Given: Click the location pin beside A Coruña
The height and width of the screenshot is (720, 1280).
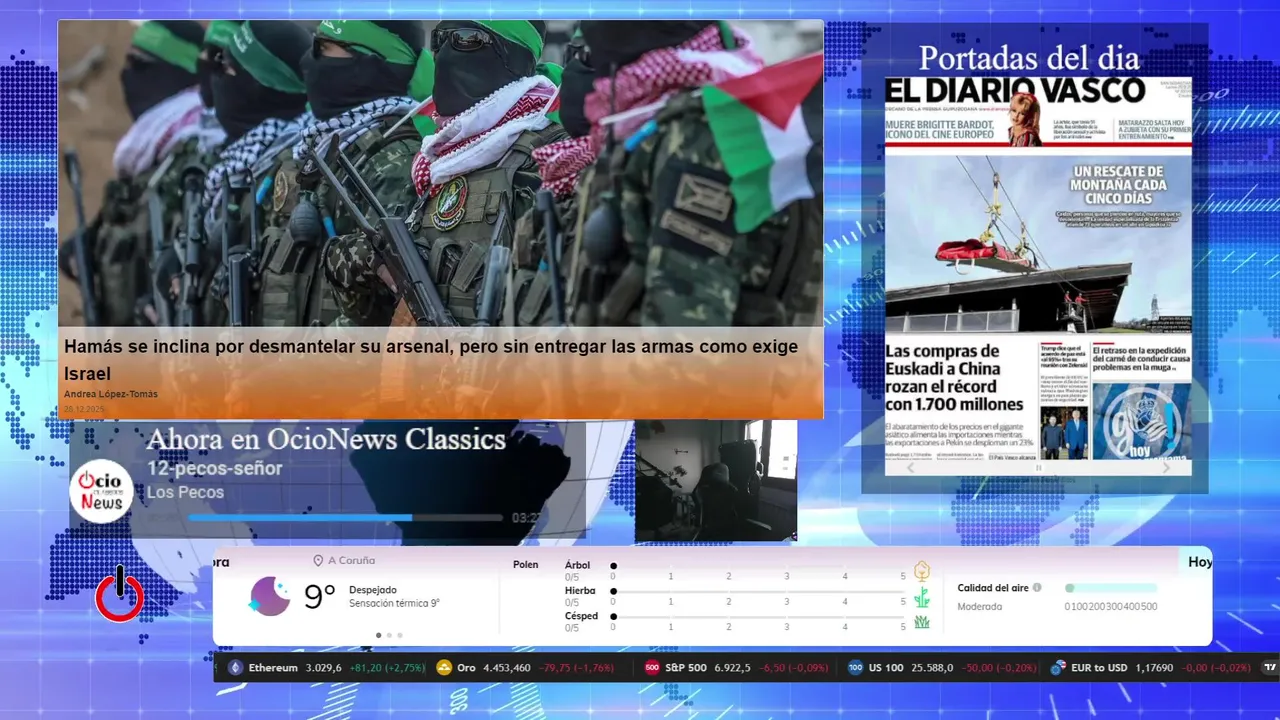Looking at the screenshot, I should tap(318, 561).
